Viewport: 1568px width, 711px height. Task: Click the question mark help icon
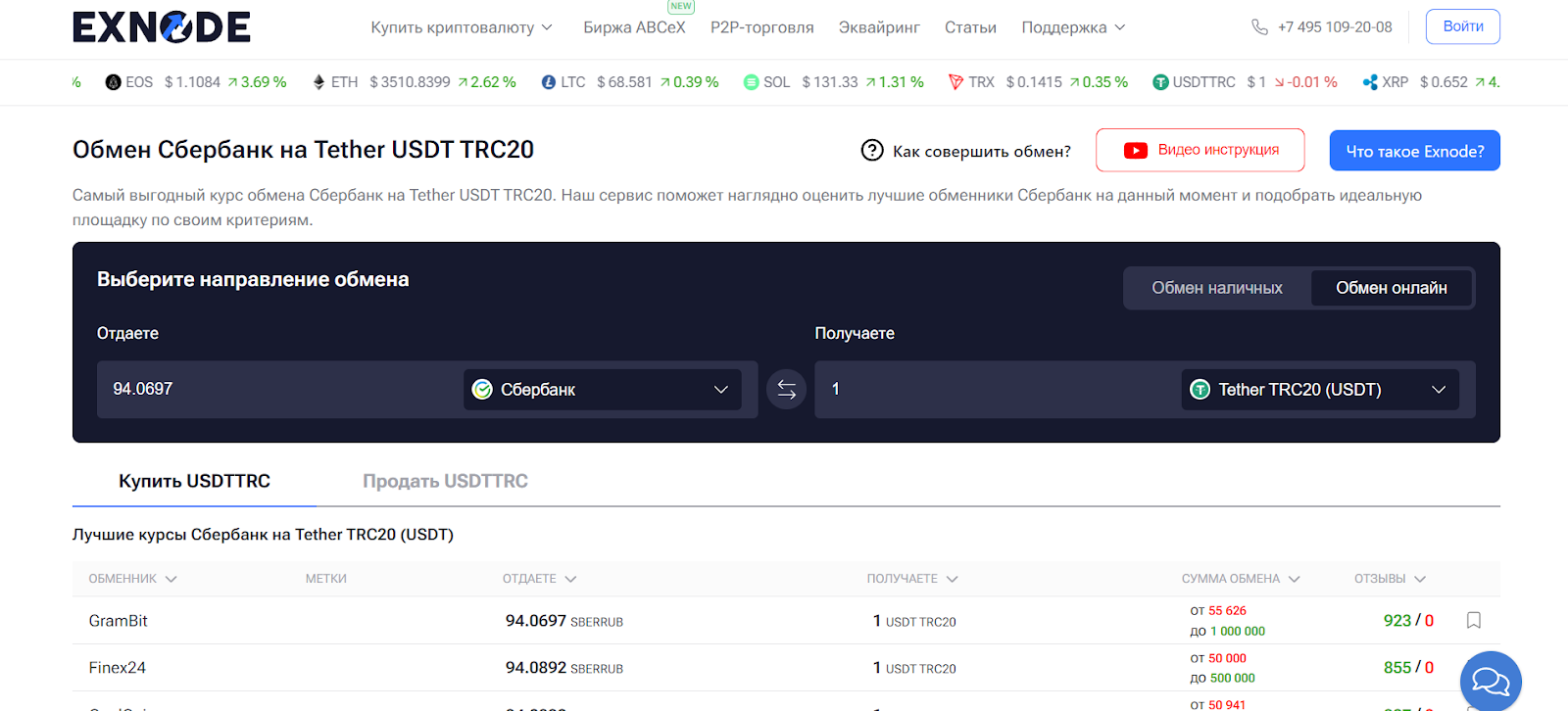872,150
